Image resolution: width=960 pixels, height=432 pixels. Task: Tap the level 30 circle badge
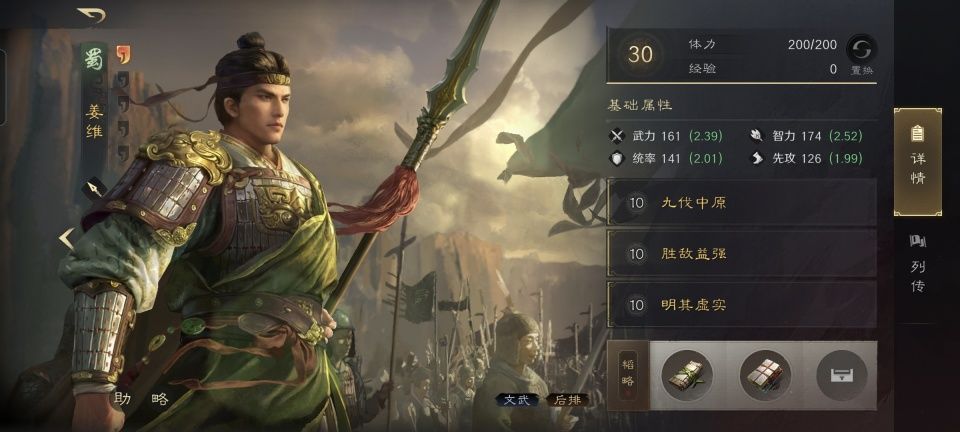[x=640, y=54]
